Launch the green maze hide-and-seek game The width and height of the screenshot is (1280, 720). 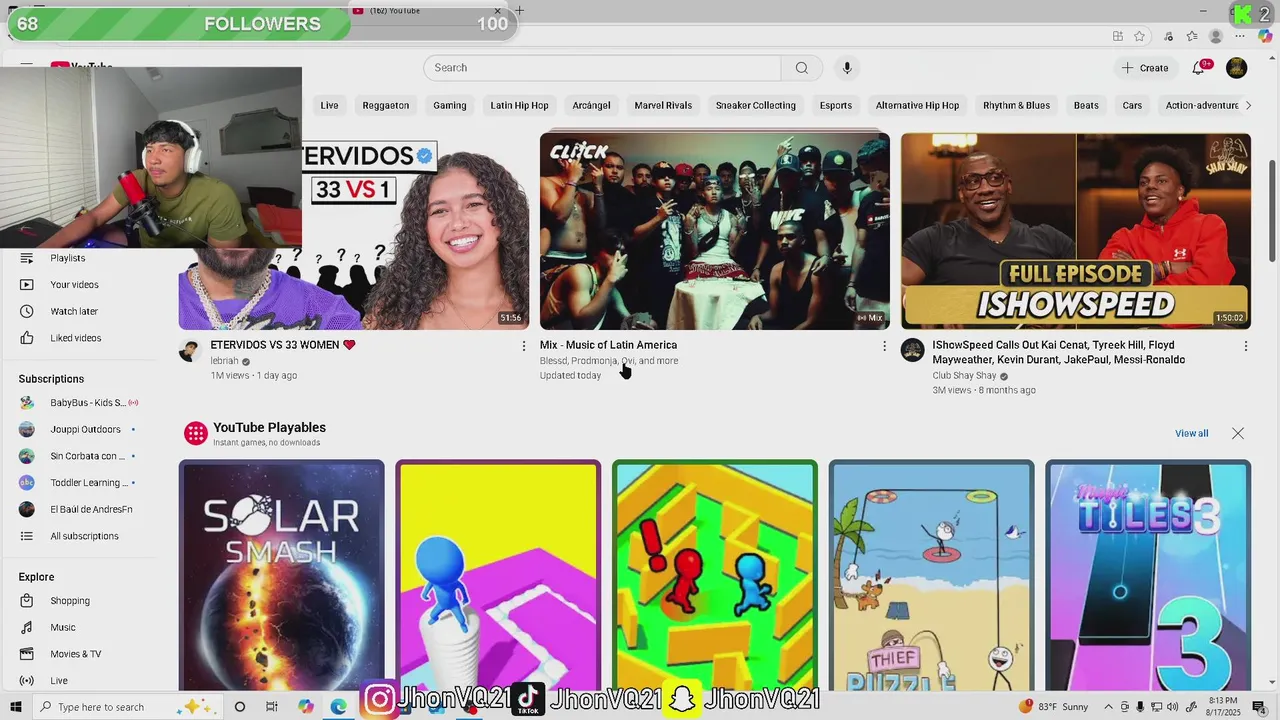click(715, 575)
